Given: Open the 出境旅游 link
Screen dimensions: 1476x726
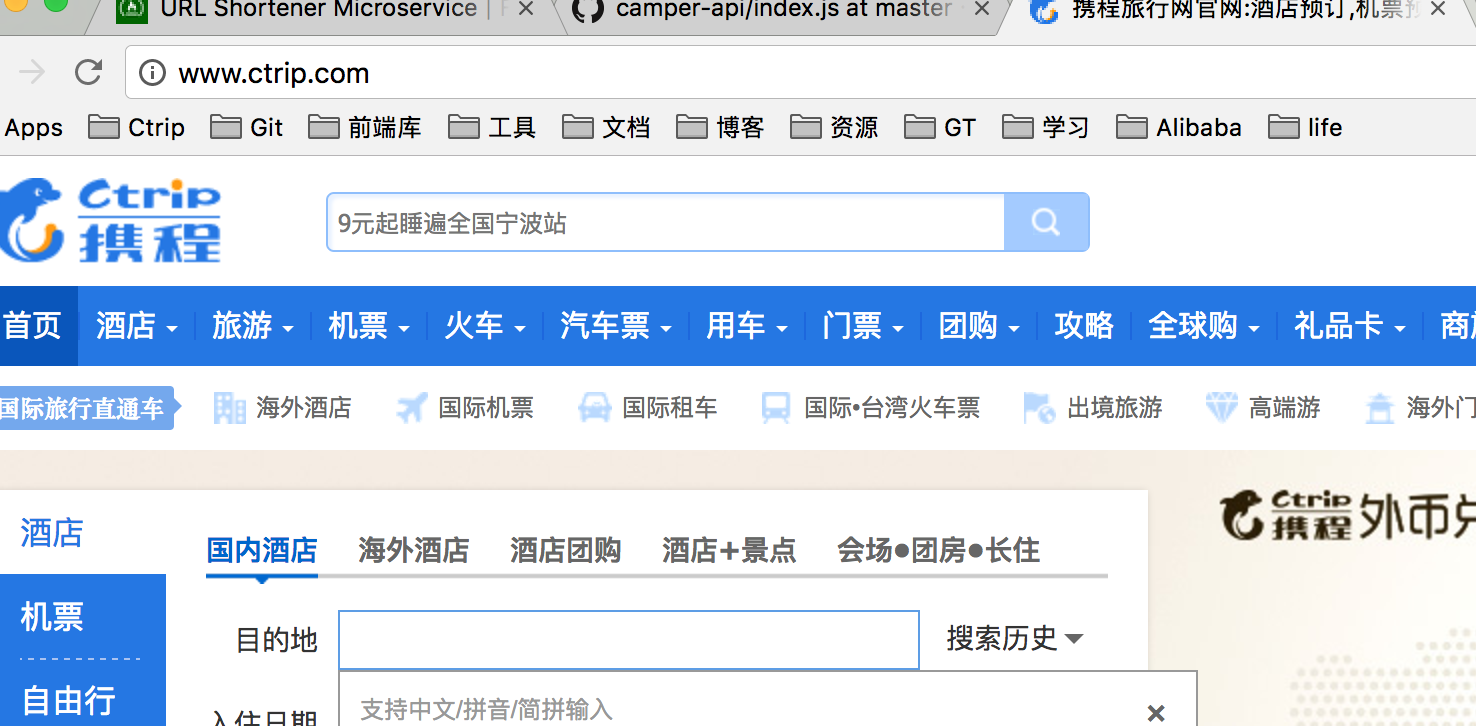Looking at the screenshot, I should click(1115, 408).
